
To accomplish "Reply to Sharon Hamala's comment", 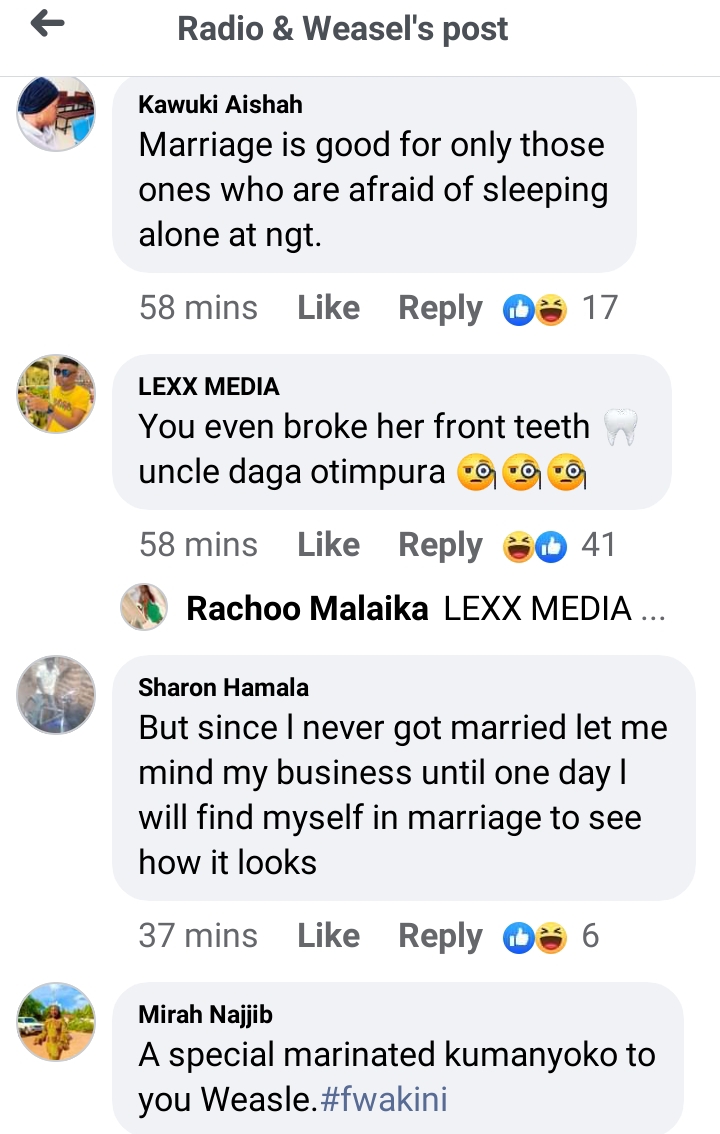I will (x=440, y=936).
